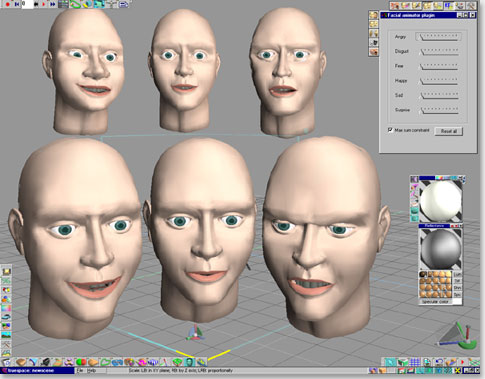The height and width of the screenshot is (379, 485).
Task: Move the Angry expression slider
Action: pos(439,37)
